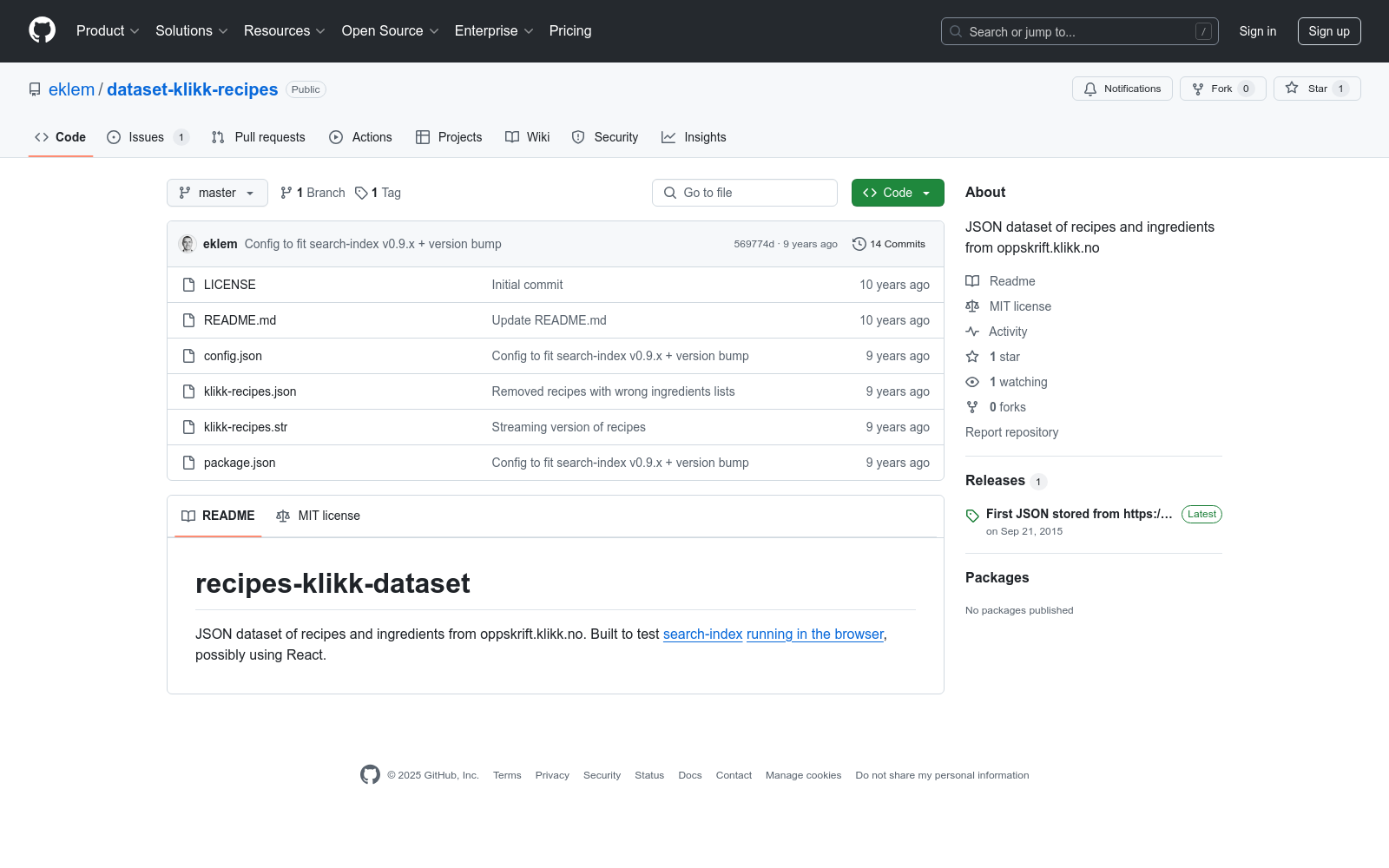Select the MIT license tab
This screenshot has height=868, width=1389.
coord(318,516)
